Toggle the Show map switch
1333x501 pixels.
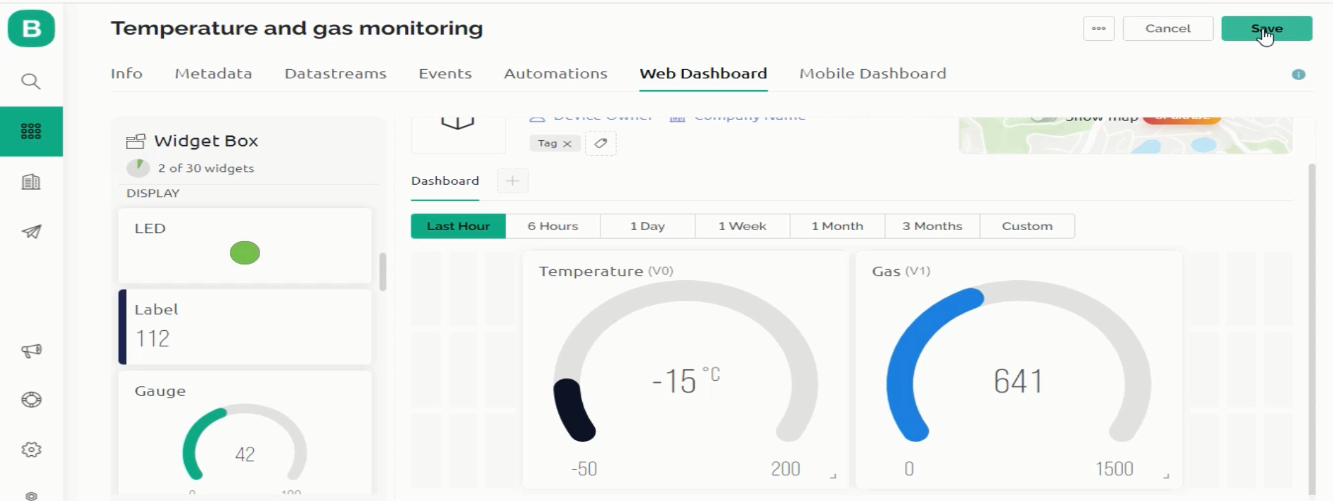tap(1043, 116)
